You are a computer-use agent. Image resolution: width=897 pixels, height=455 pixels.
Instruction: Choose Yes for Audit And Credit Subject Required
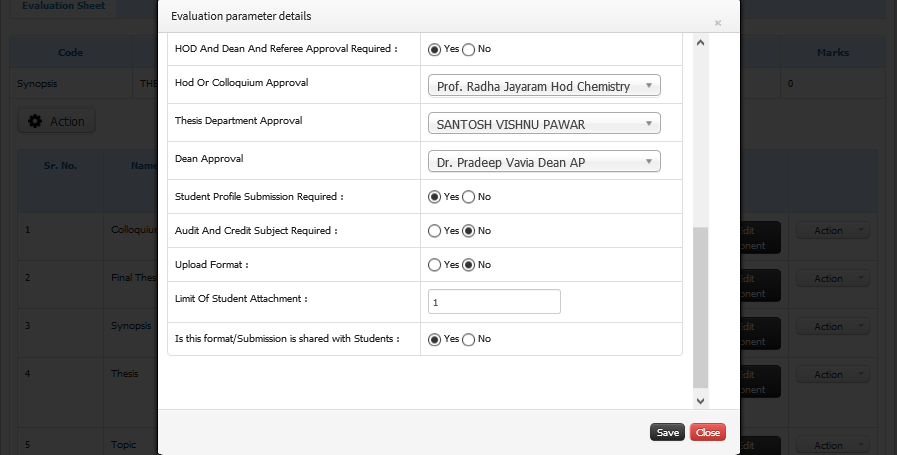(434, 231)
